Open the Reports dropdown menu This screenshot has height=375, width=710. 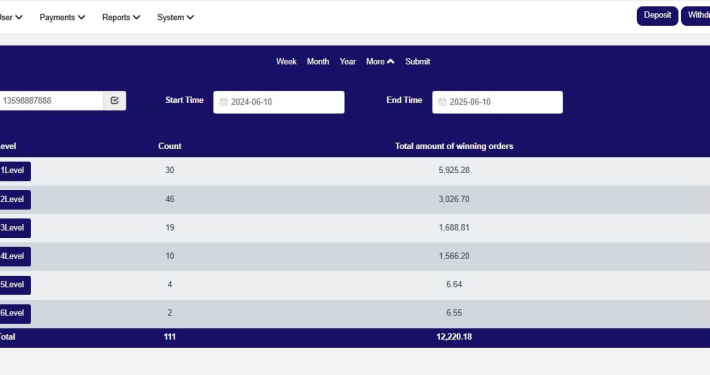121,17
